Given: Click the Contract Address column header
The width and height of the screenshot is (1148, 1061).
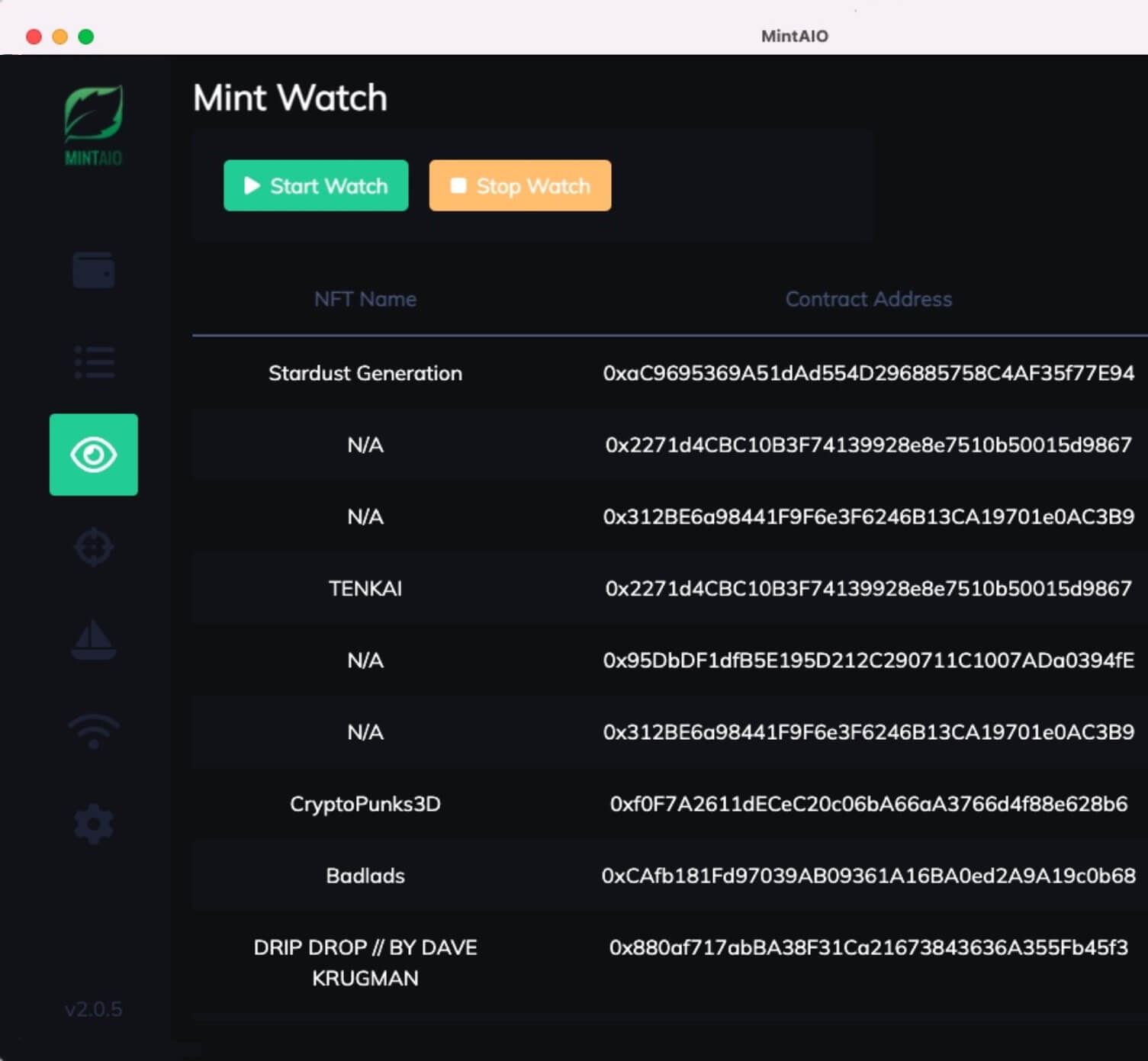Looking at the screenshot, I should pos(868,299).
